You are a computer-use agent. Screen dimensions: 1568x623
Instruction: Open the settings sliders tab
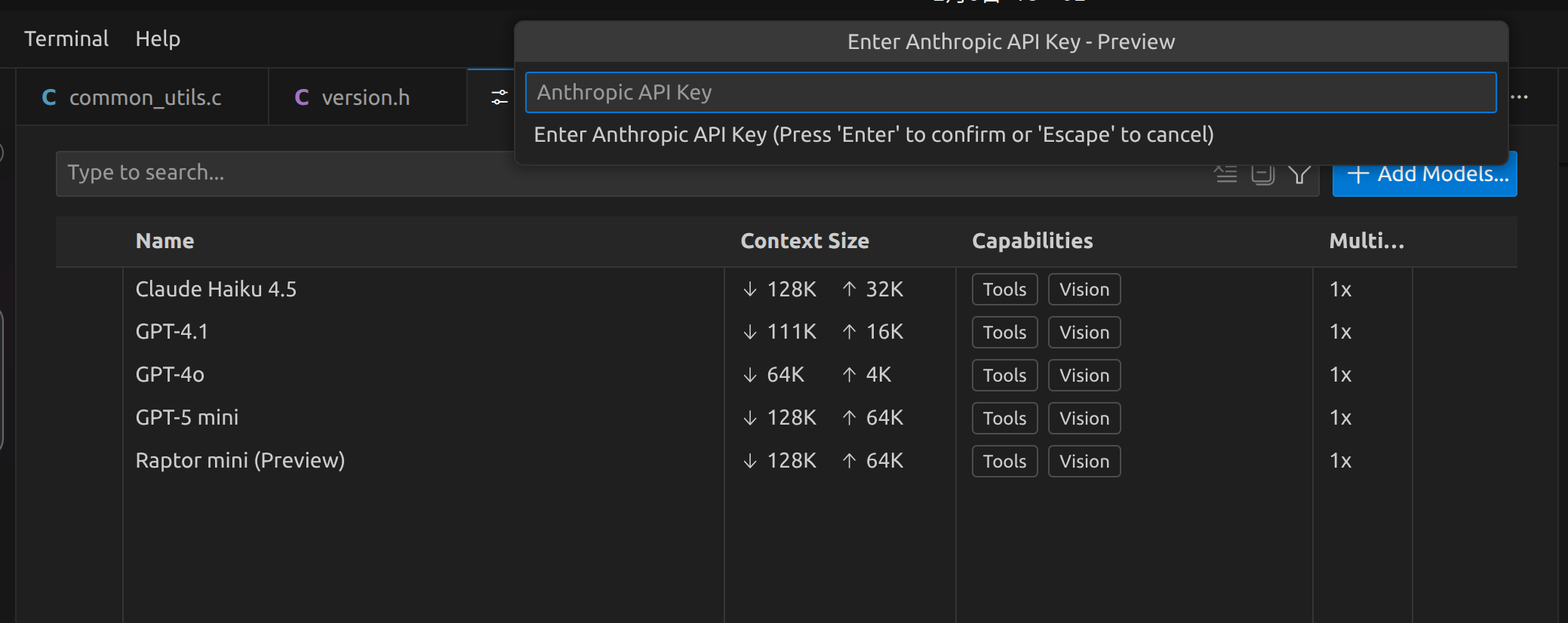(x=500, y=97)
